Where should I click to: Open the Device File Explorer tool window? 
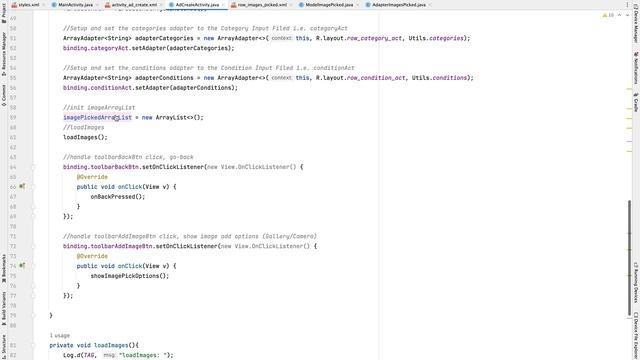(x=636, y=336)
